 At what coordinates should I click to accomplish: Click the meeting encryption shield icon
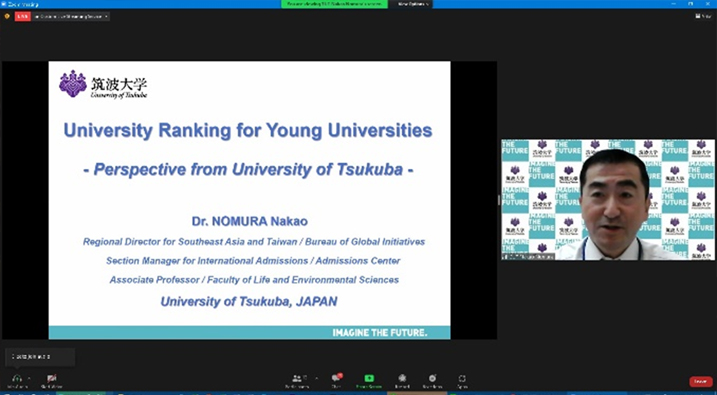coord(7,16)
